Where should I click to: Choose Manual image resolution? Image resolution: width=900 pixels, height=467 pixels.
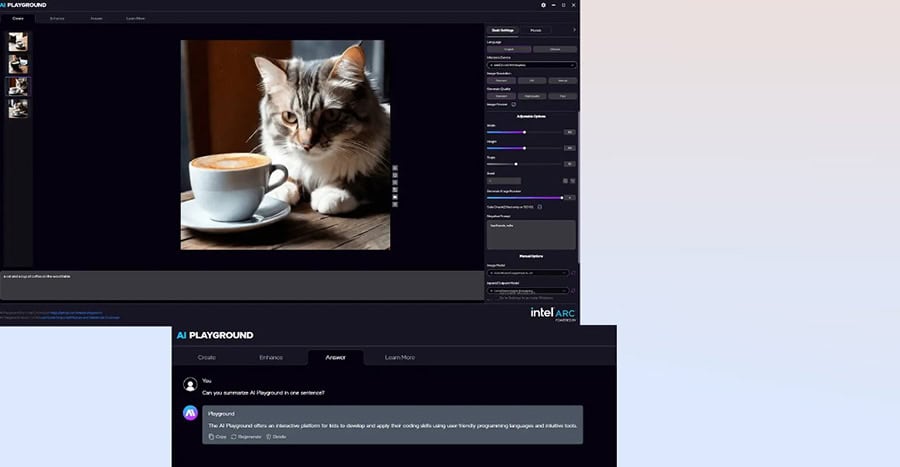click(562, 81)
